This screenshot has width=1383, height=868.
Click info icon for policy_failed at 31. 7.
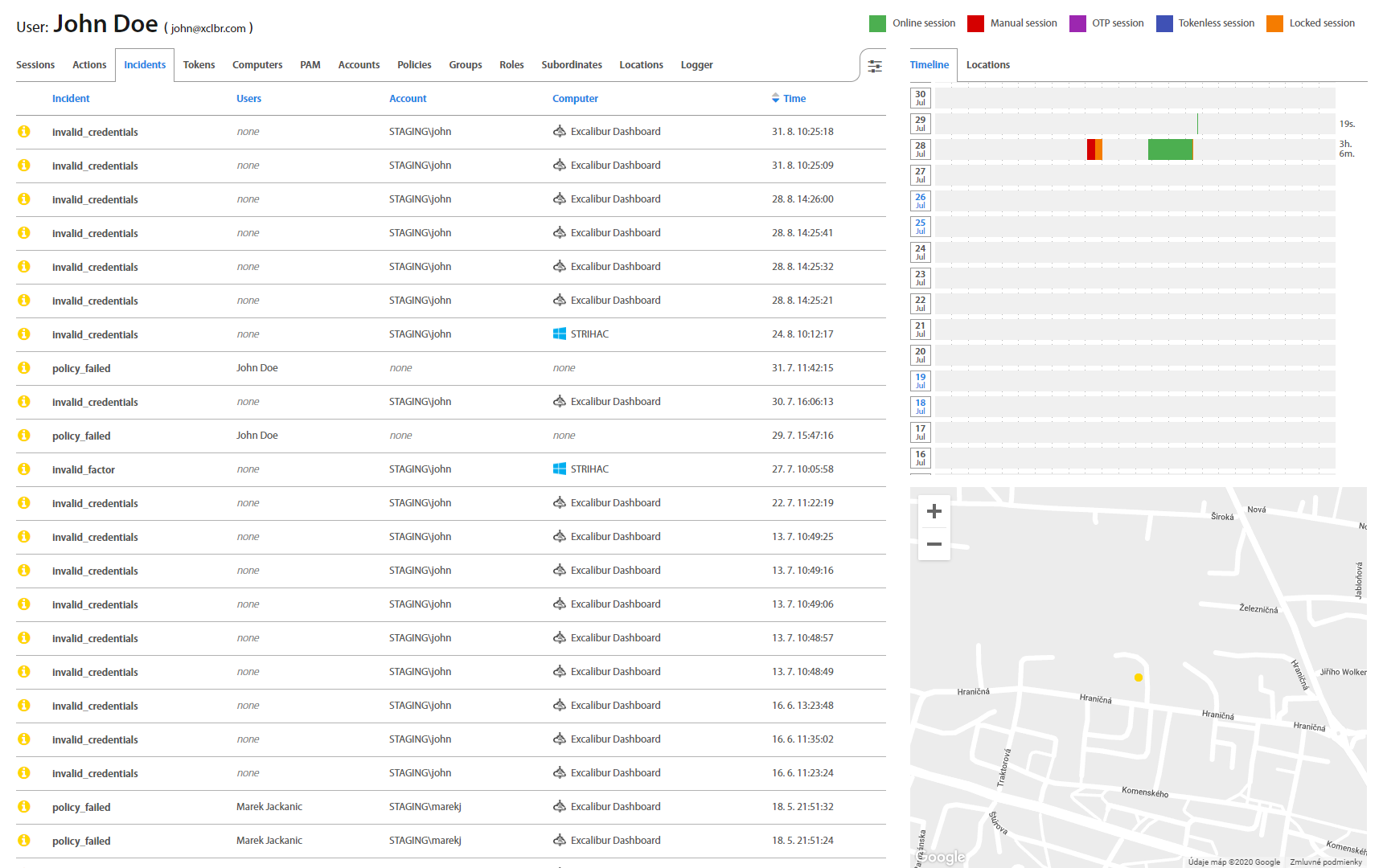pyautogui.click(x=24, y=368)
